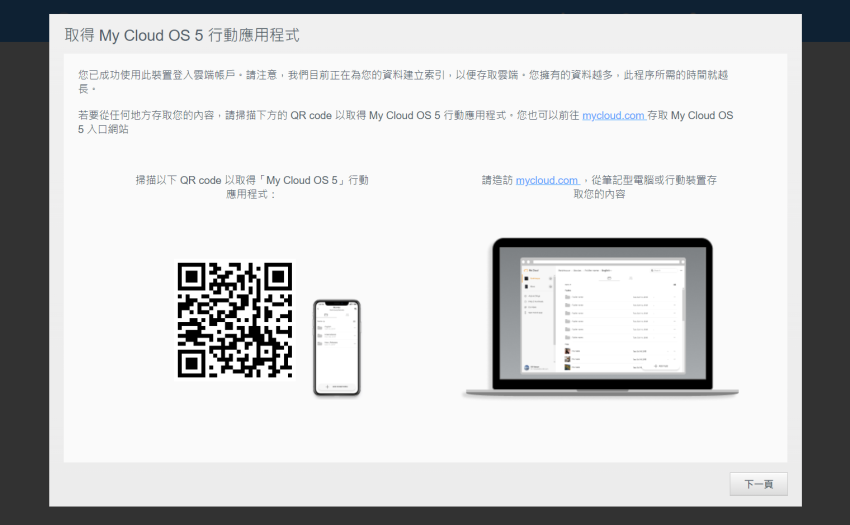Click the smartphone illustration
This screenshot has height=525, width=850.
click(337, 348)
